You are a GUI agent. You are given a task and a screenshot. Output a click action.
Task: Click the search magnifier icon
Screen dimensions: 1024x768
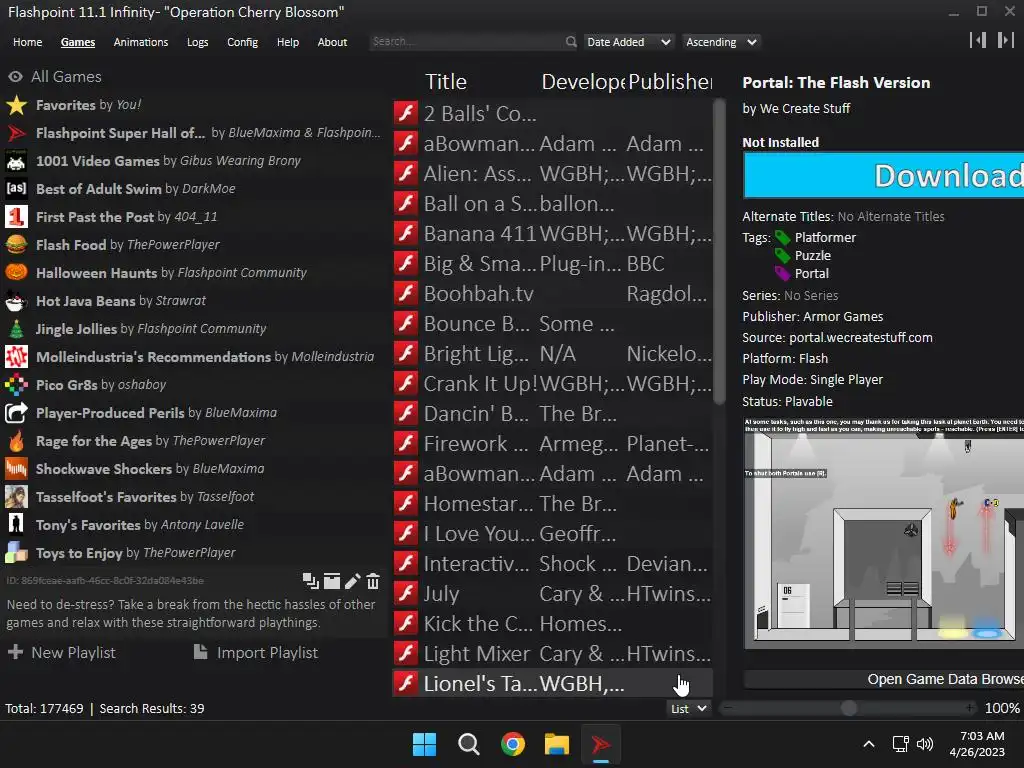click(571, 42)
